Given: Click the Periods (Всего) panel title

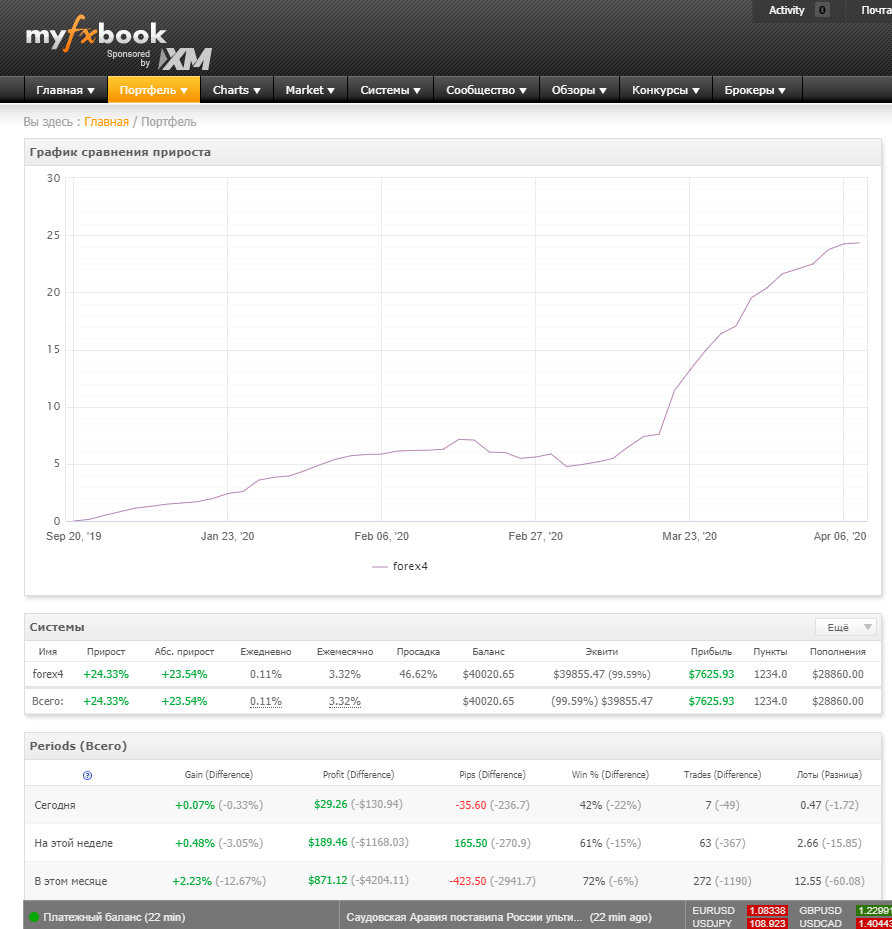Looking at the screenshot, I should 78,746.
